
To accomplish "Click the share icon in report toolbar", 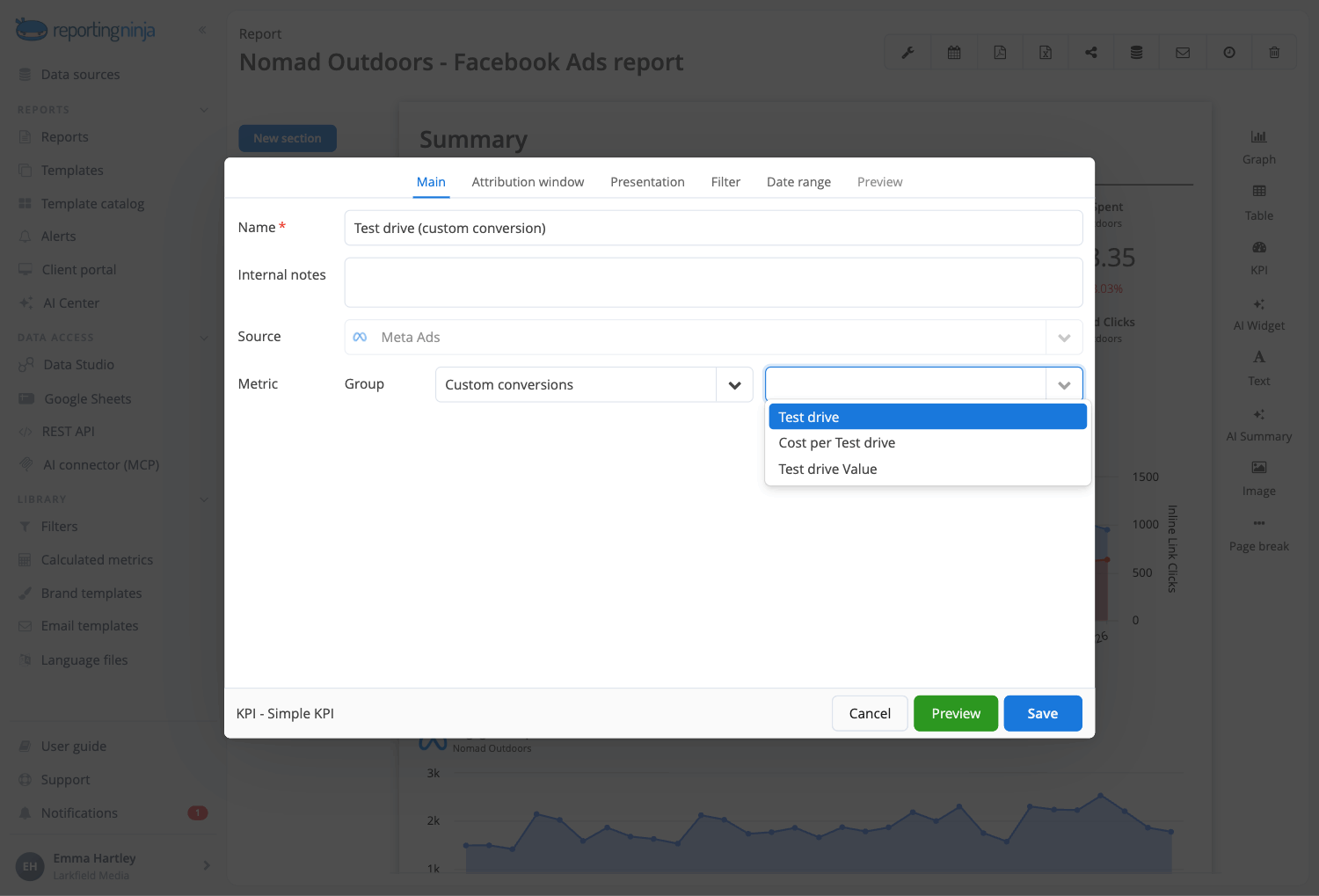I will click(x=1091, y=53).
